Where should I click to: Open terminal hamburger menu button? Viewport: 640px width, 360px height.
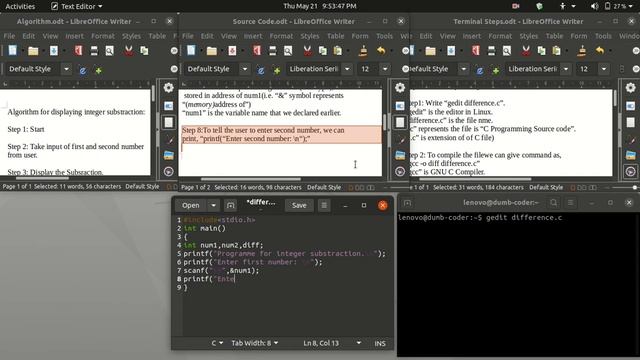[x=571, y=202]
